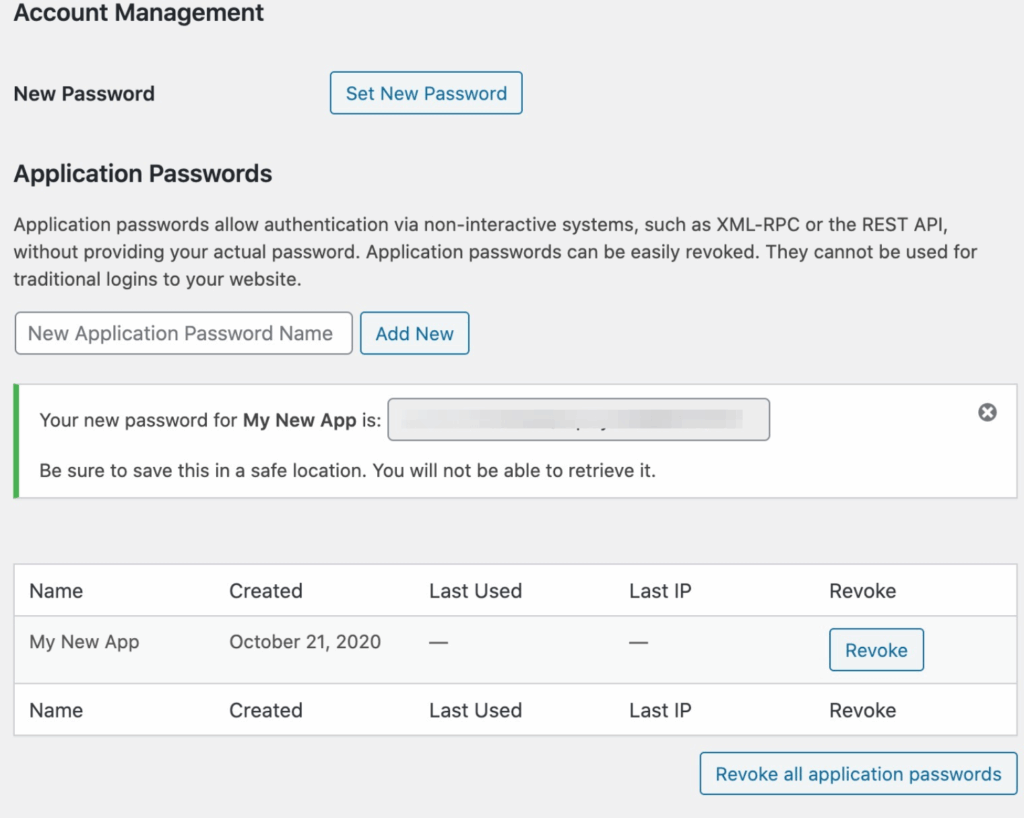
Task: Click the Name column header at table top
Action: [x=56, y=591]
